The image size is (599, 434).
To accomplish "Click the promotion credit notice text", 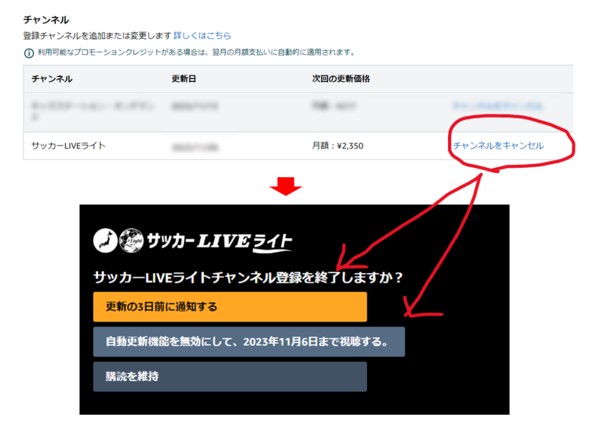I will (197, 52).
